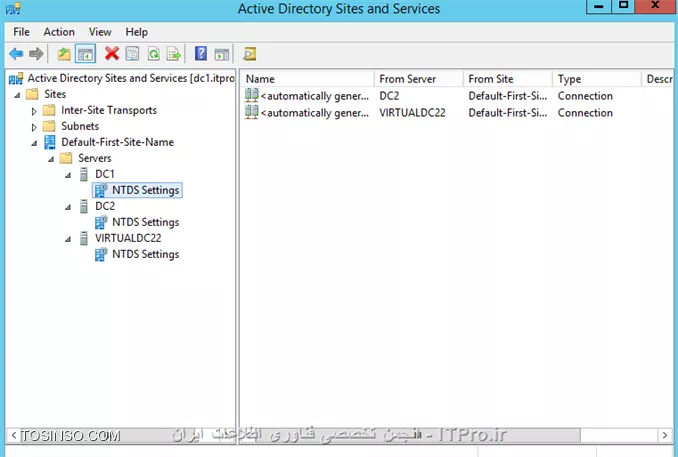The width and height of the screenshot is (678, 457).
Task: Click the partially visible Descr column header
Action: 657,79
